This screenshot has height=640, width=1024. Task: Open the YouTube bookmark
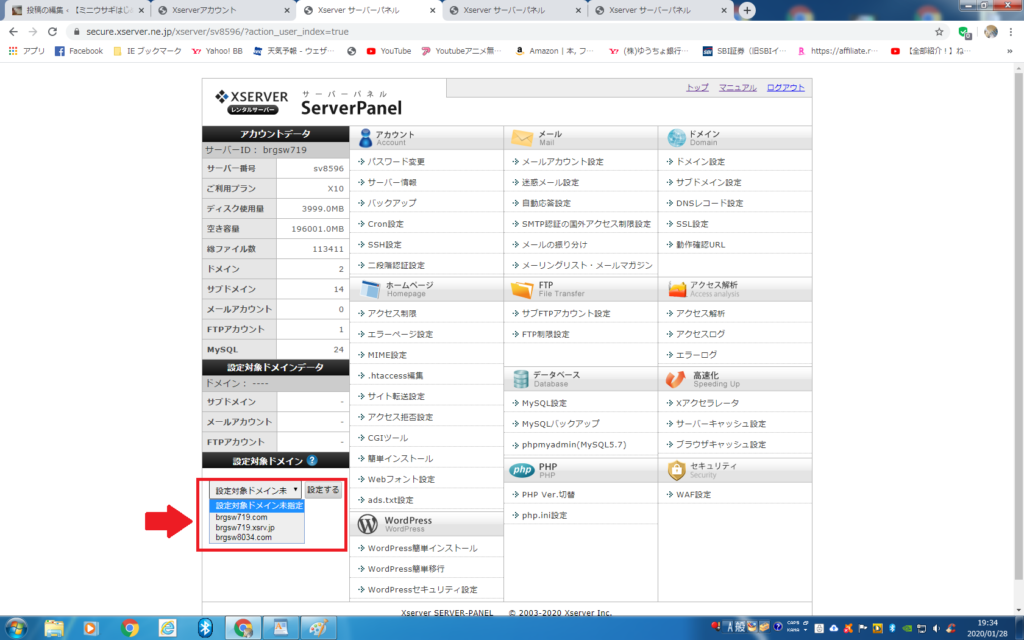[x=389, y=51]
